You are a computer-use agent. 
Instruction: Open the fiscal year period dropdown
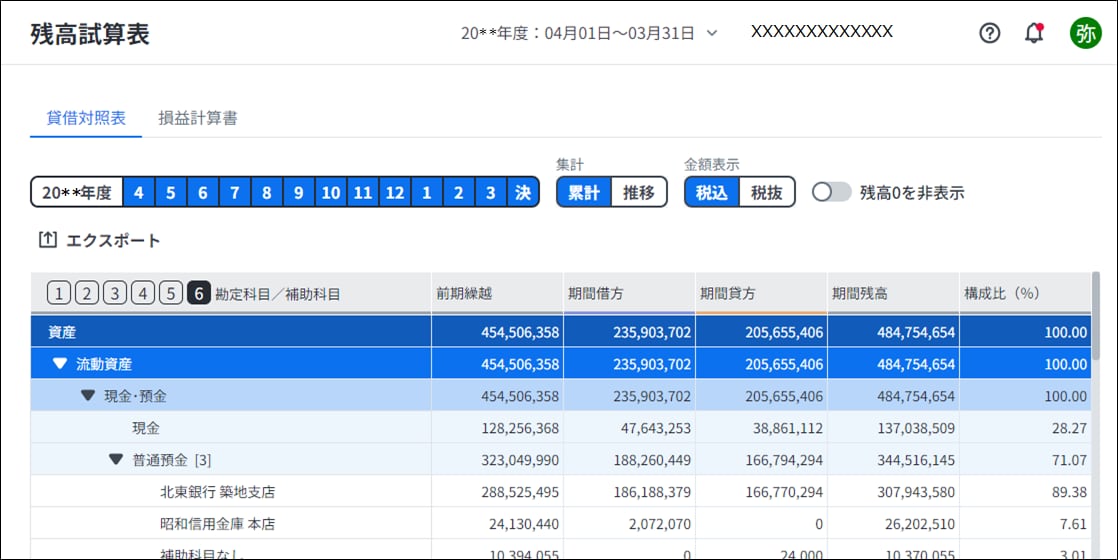click(x=588, y=33)
